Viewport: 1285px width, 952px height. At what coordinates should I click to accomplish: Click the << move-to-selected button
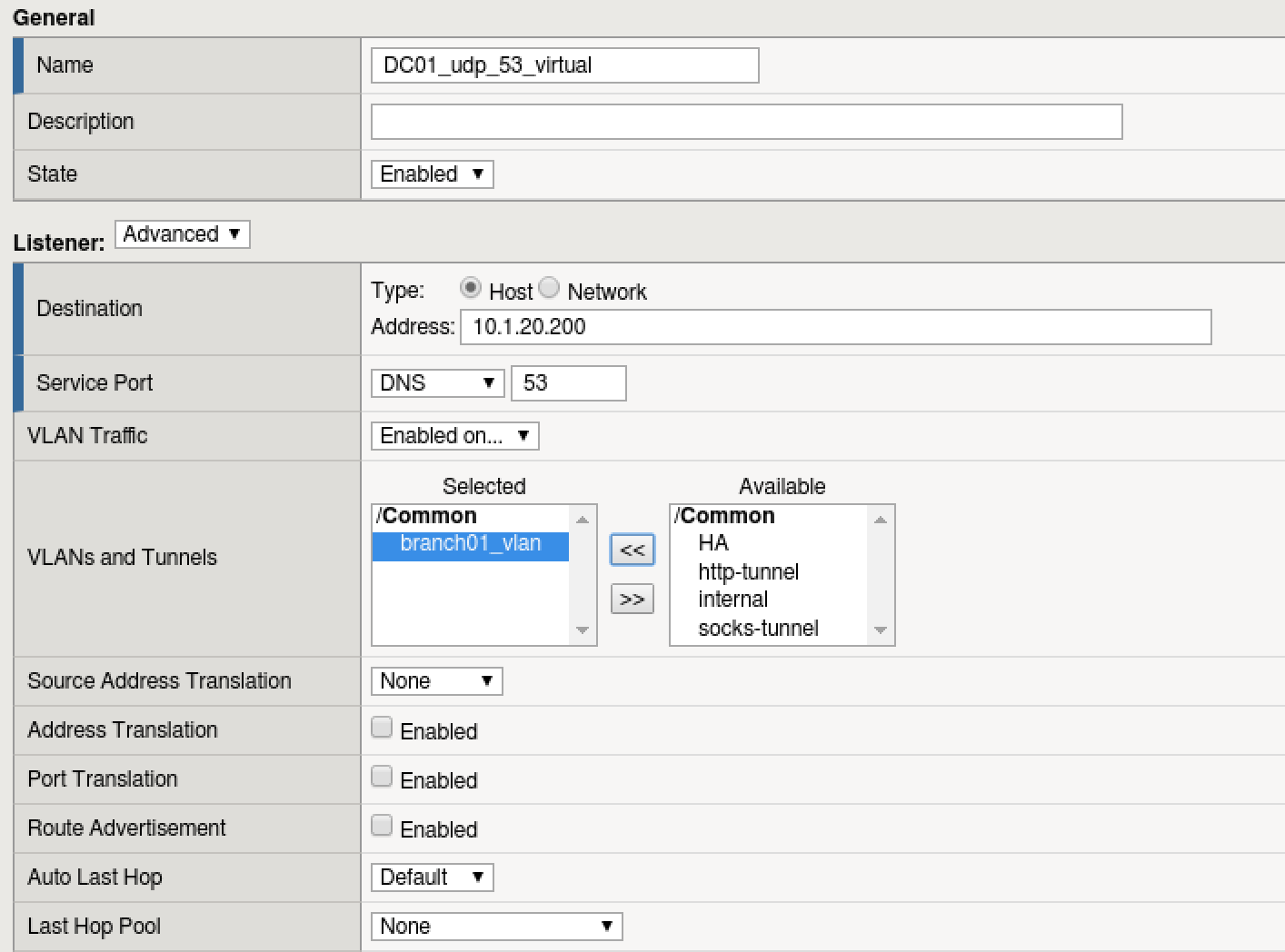click(x=633, y=550)
